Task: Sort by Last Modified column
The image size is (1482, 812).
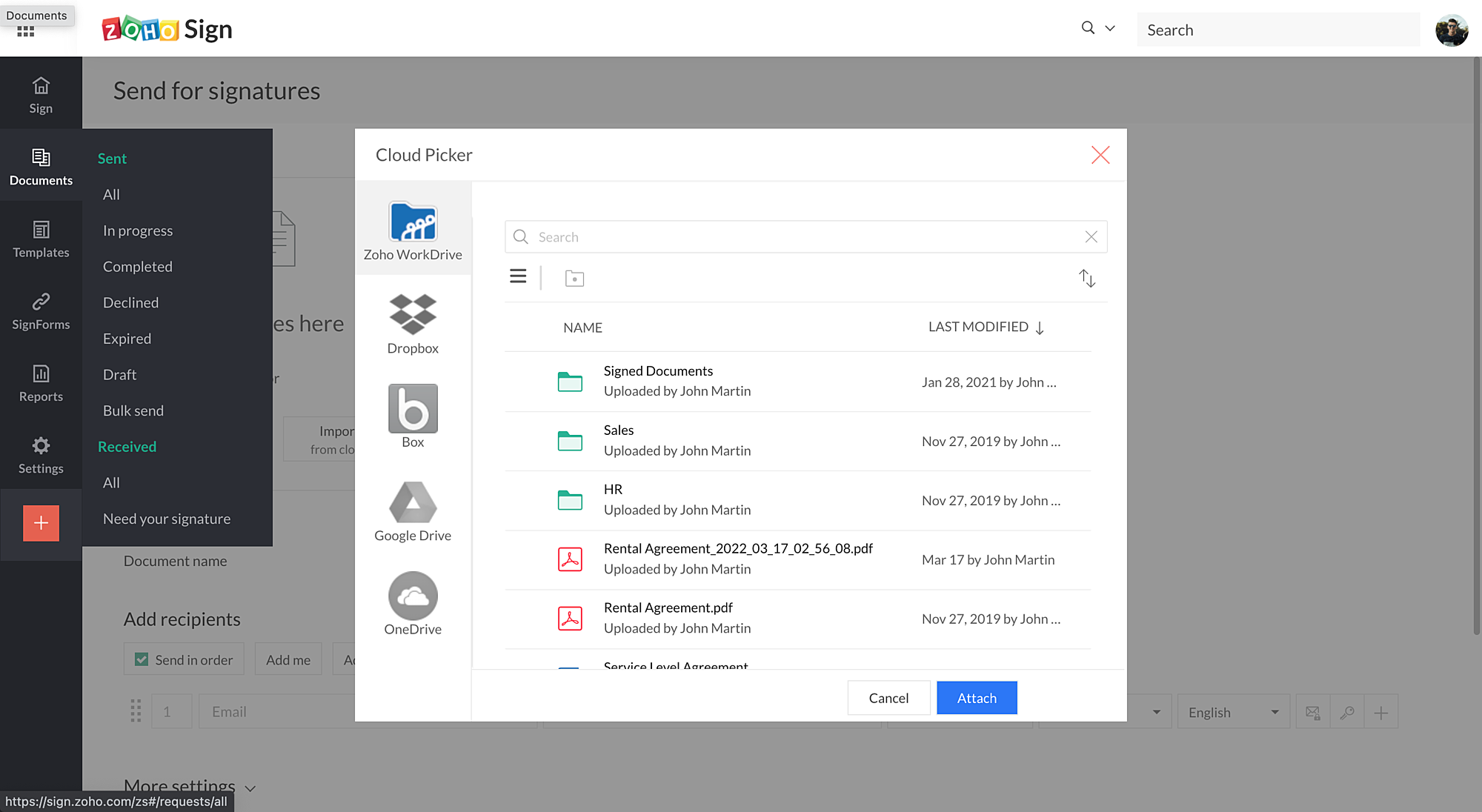Action: pos(986,327)
